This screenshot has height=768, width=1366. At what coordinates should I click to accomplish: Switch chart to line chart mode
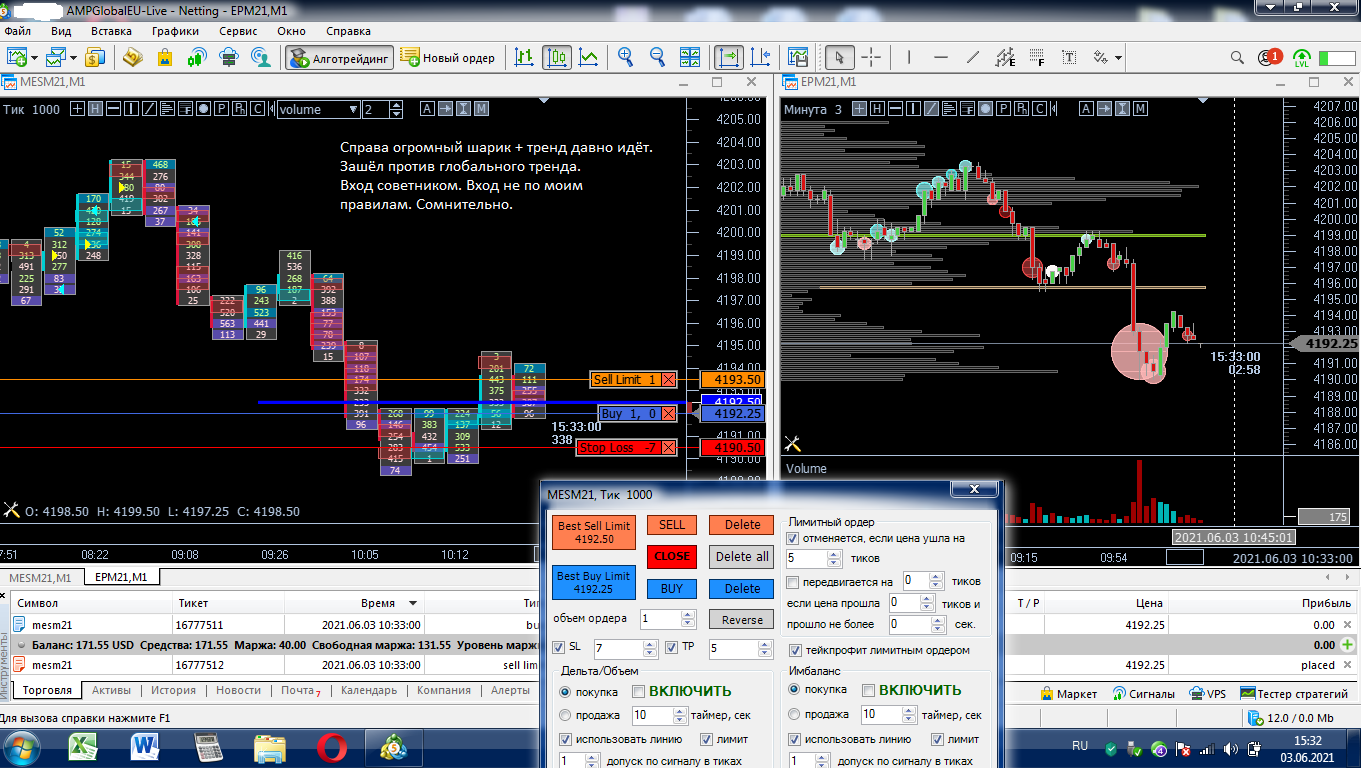589,57
